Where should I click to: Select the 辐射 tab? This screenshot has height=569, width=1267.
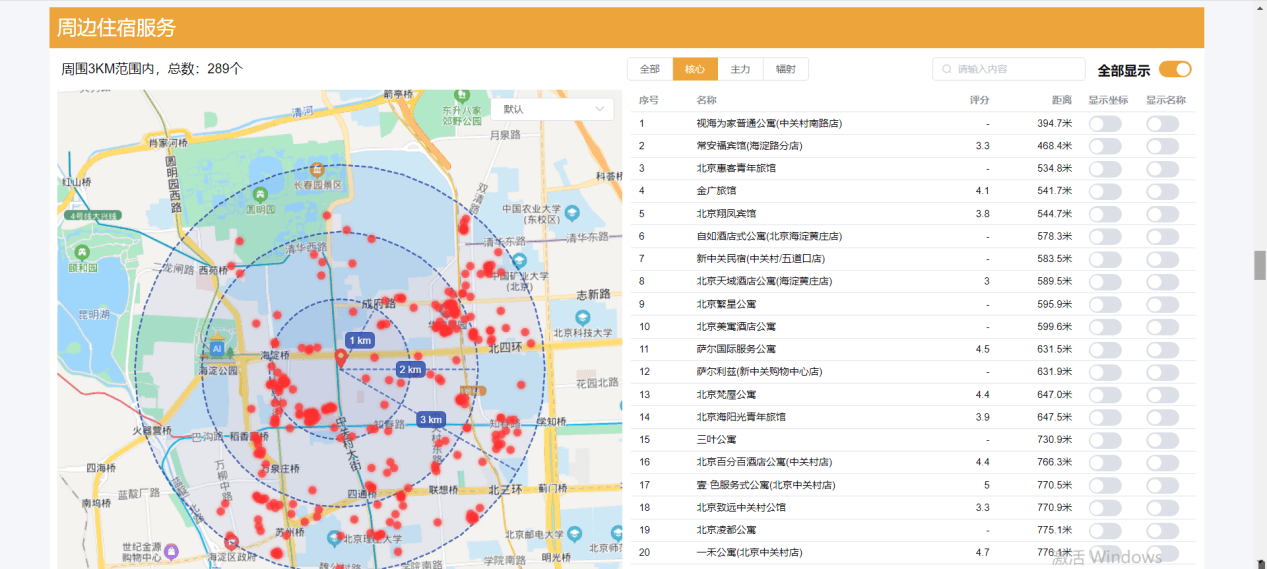click(x=786, y=69)
